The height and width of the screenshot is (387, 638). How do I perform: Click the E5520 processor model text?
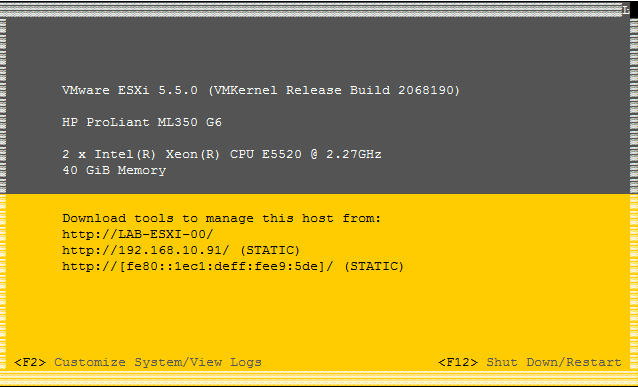coord(282,154)
